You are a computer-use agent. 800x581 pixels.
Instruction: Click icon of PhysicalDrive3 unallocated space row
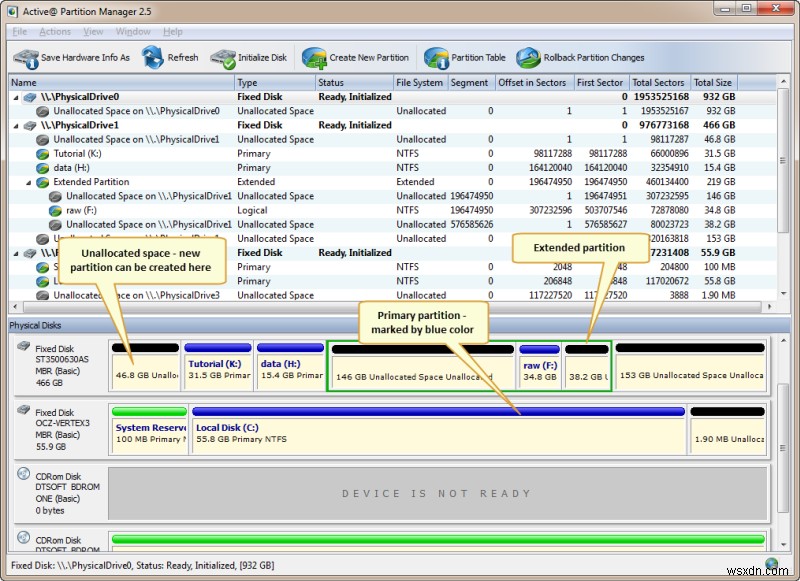[x=42, y=295]
